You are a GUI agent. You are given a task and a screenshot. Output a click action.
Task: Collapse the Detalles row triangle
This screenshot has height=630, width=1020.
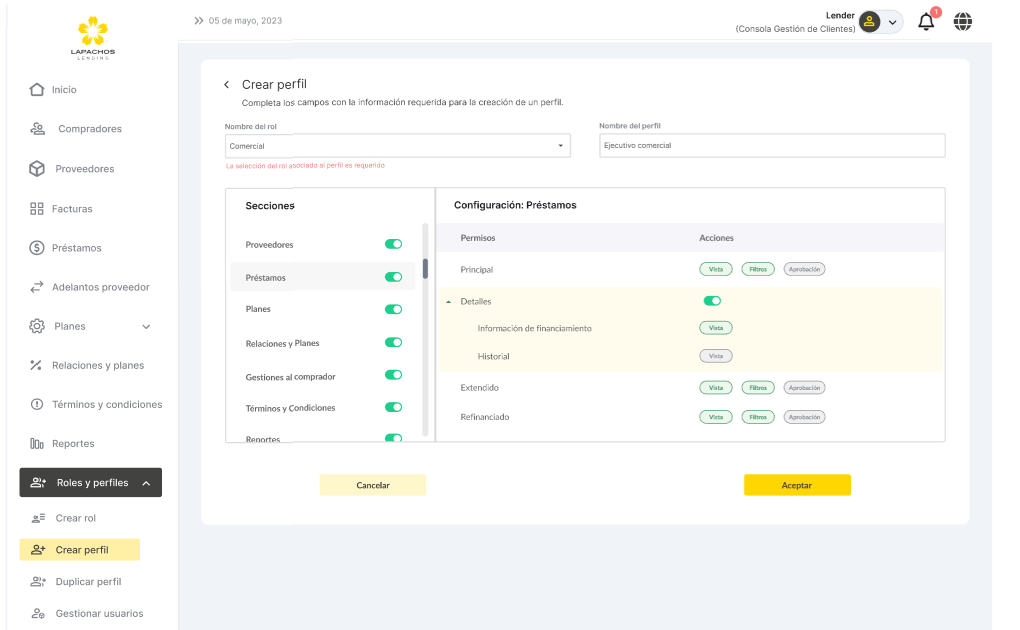448,302
